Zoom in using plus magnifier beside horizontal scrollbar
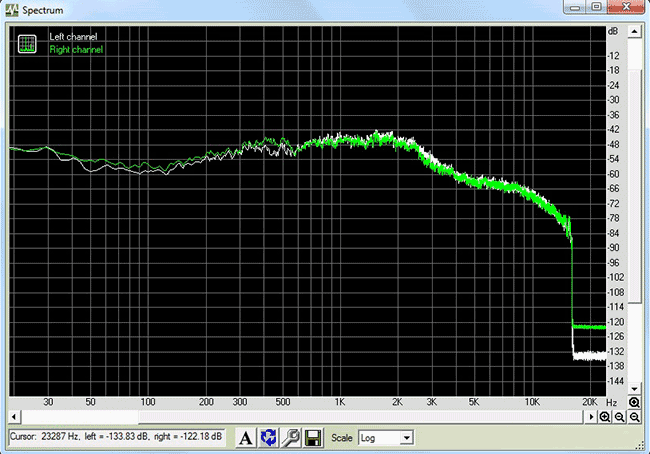Viewport: 650px width, 454px height. pyautogui.click(x=605, y=416)
